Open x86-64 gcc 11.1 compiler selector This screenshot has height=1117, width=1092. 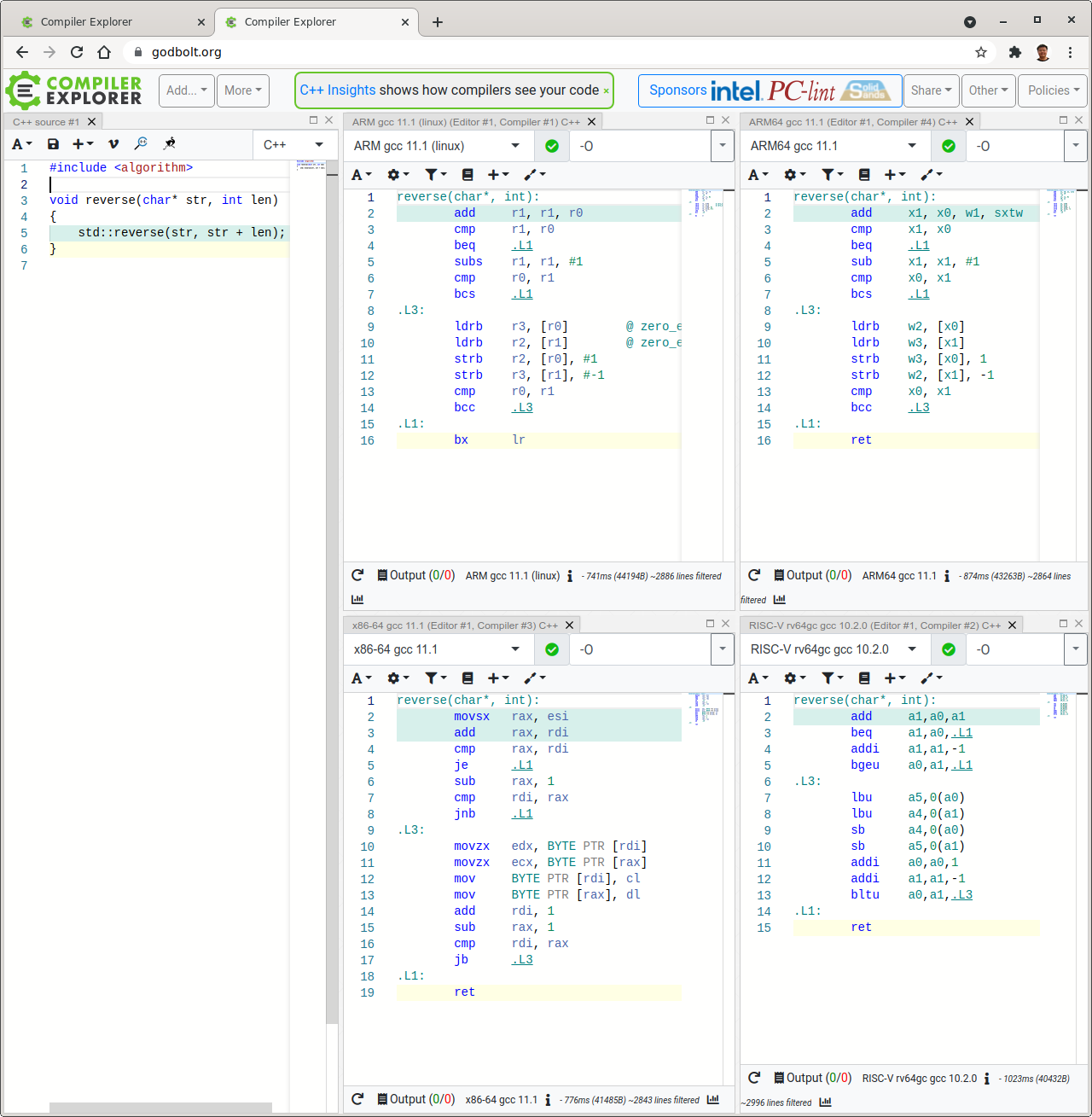(x=439, y=649)
